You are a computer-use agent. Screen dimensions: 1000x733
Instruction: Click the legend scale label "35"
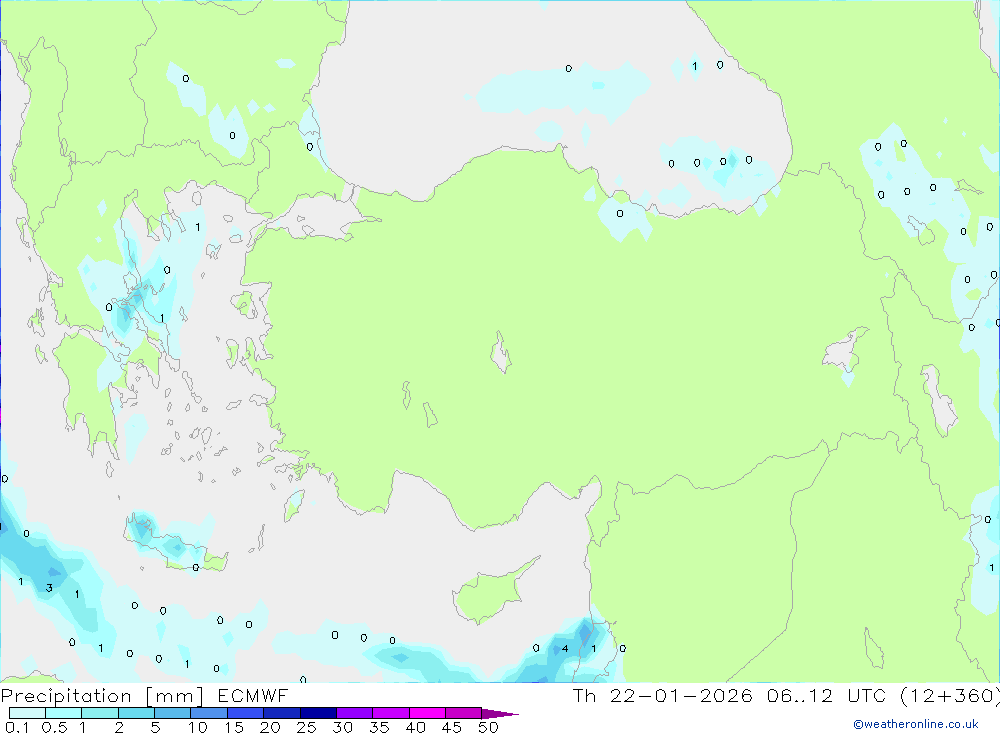(x=379, y=727)
